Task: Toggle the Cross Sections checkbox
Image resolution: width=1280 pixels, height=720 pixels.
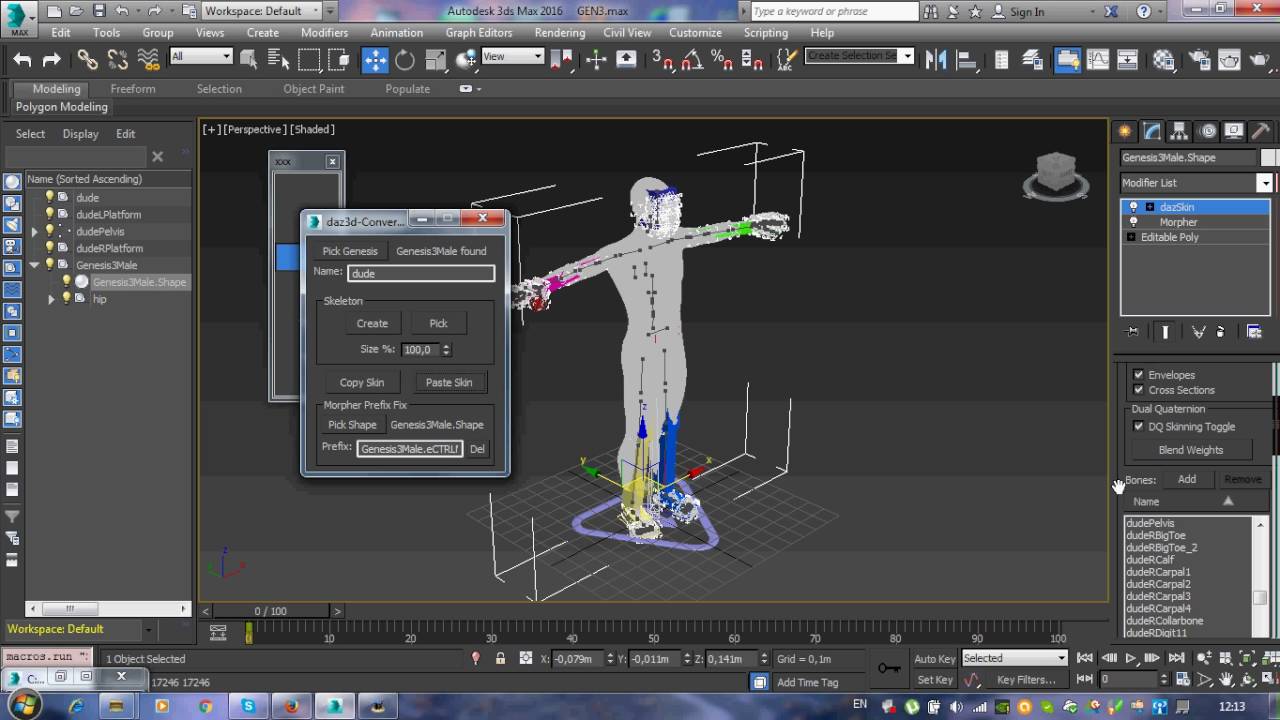Action: point(1138,390)
